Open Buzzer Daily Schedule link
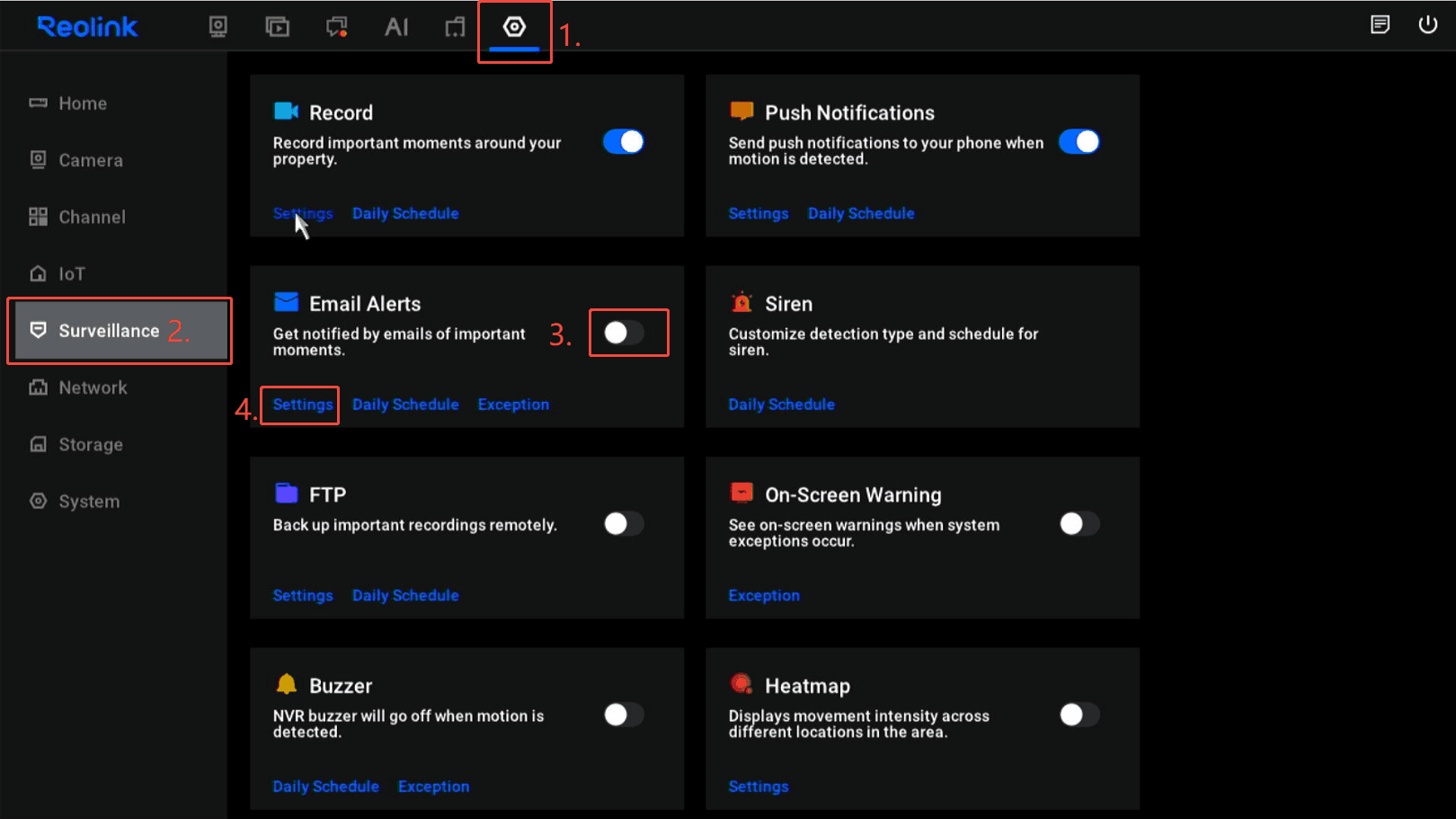The image size is (1456, 819). point(326,787)
